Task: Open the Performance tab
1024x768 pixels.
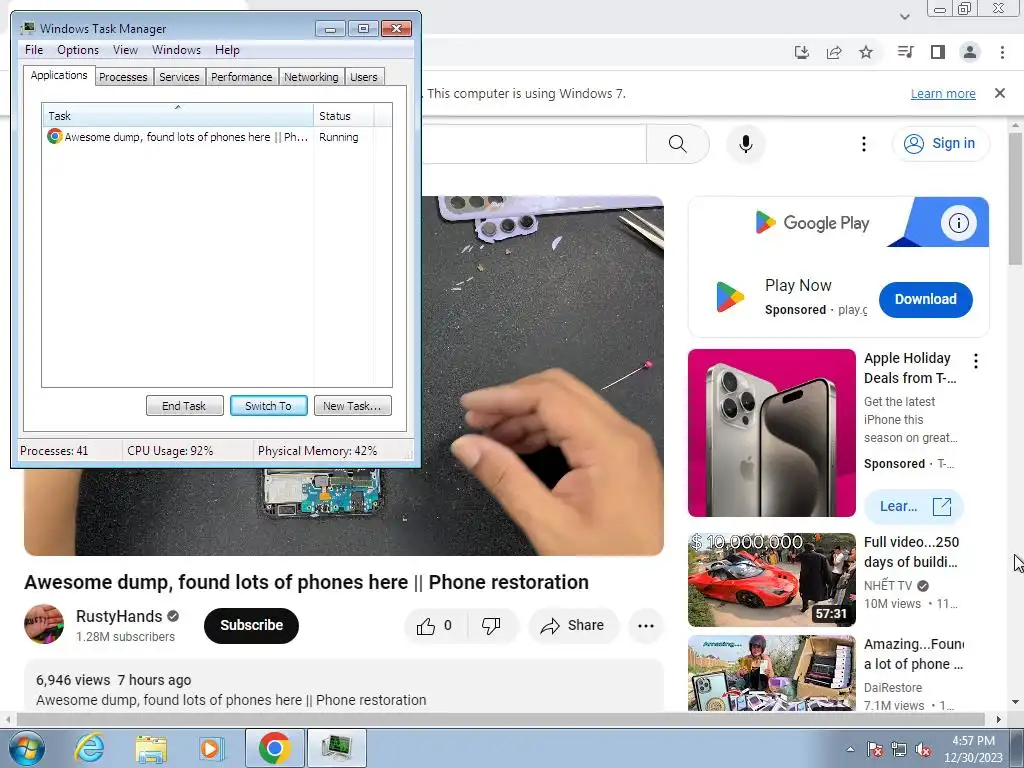Action: (242, 77)
